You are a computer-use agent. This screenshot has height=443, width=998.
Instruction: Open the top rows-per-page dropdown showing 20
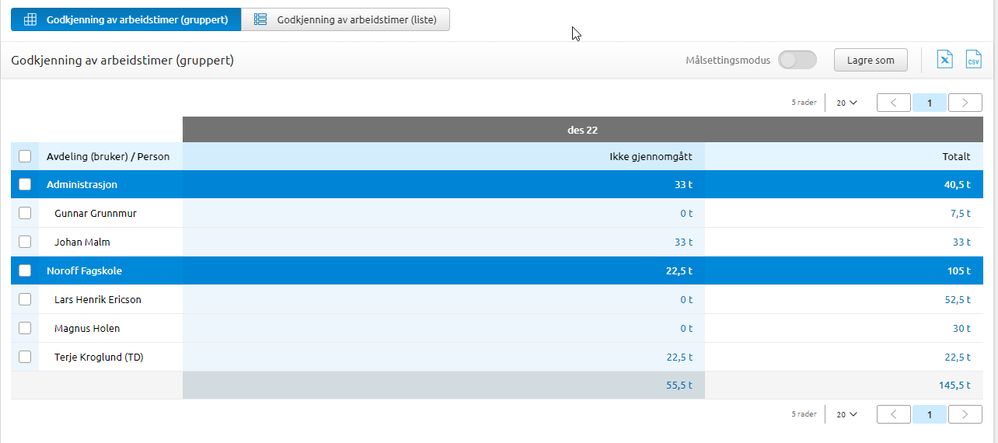tap(847, 102)
